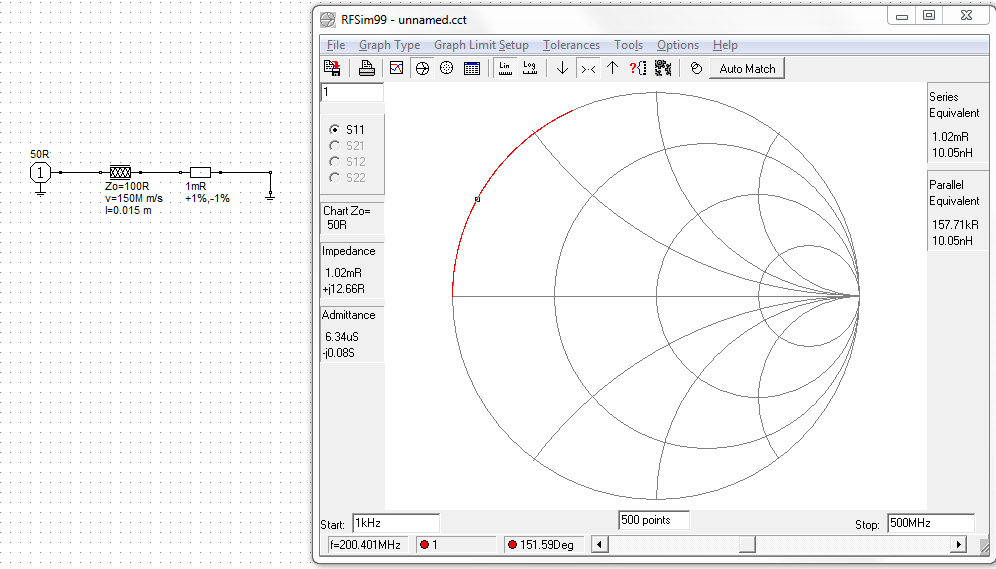Click the red dot trace 1 status indicator
The width and height of the screenshot is (996, 569).
(x=424, y=545)
